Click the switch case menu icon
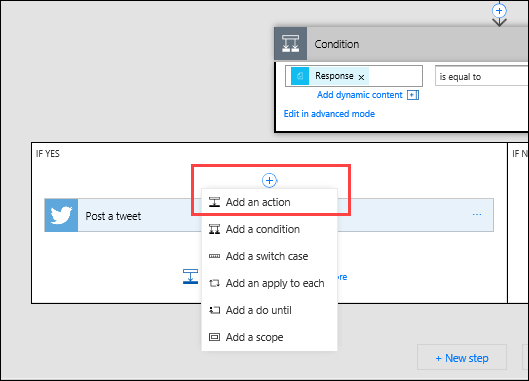The height and width of the screenshot is (381, 529). click(214, 256)
